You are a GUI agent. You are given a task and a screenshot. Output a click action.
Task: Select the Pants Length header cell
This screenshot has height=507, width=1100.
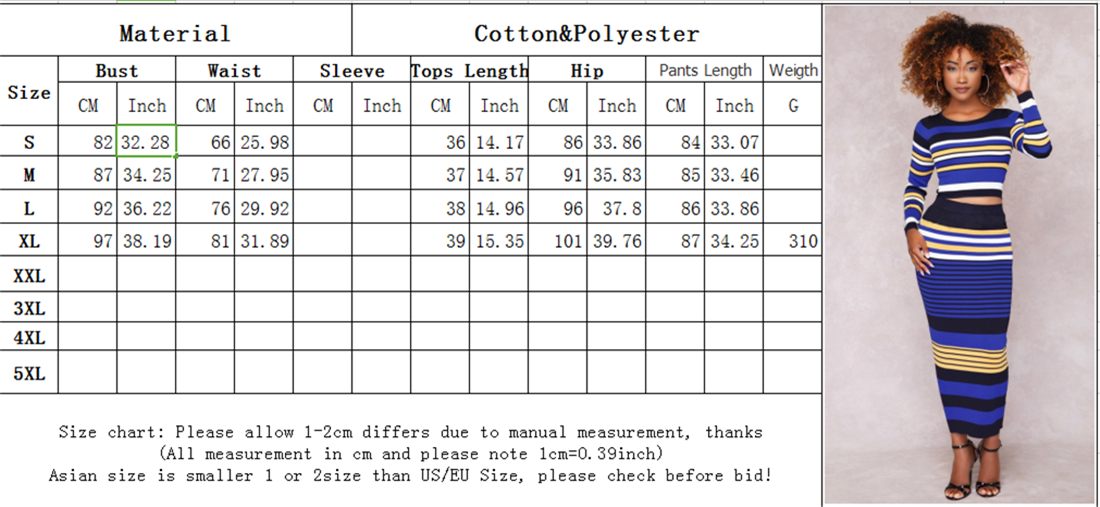(x=705, y=71)
